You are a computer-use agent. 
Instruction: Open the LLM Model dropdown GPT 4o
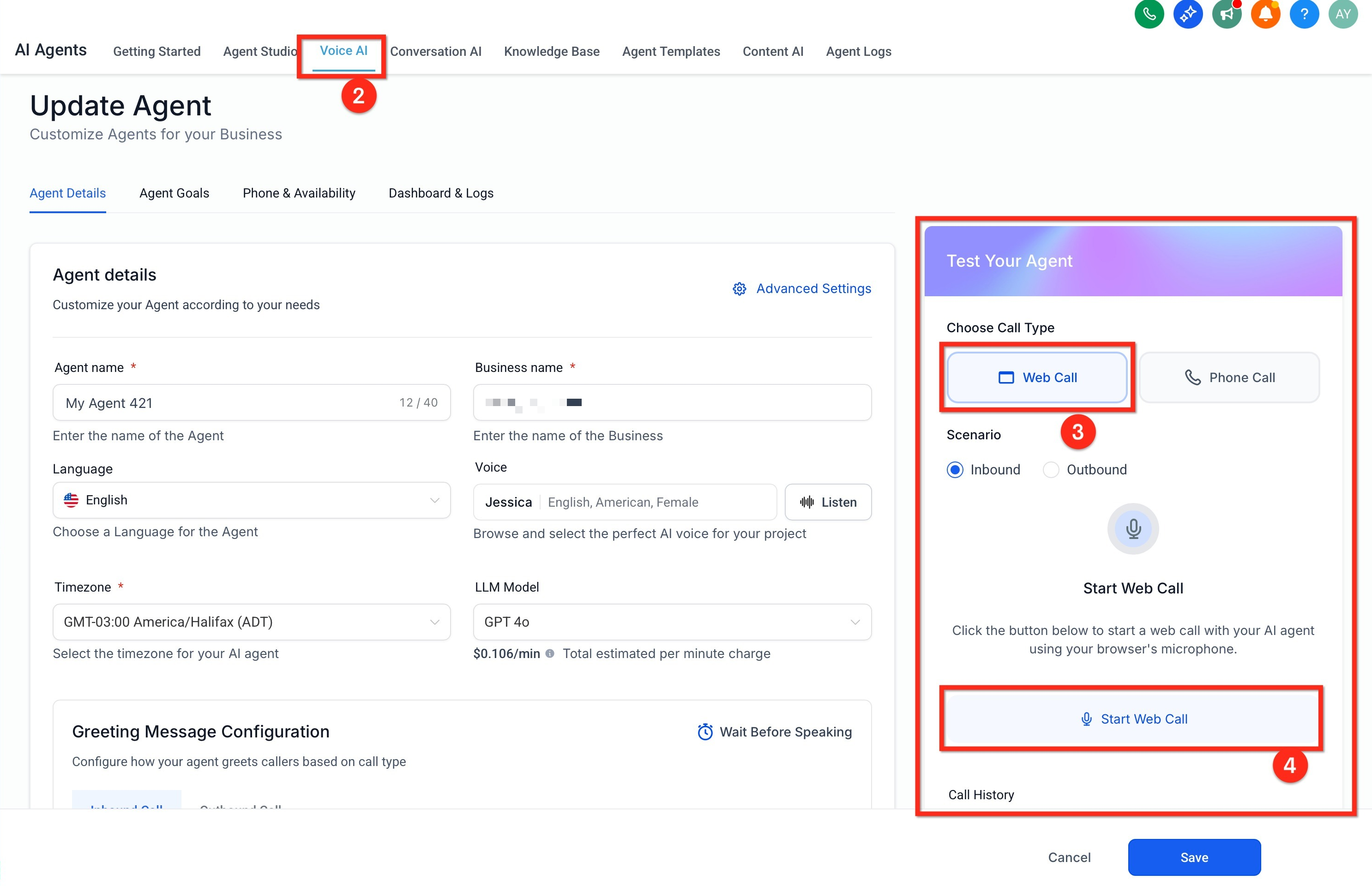point(672,622)
